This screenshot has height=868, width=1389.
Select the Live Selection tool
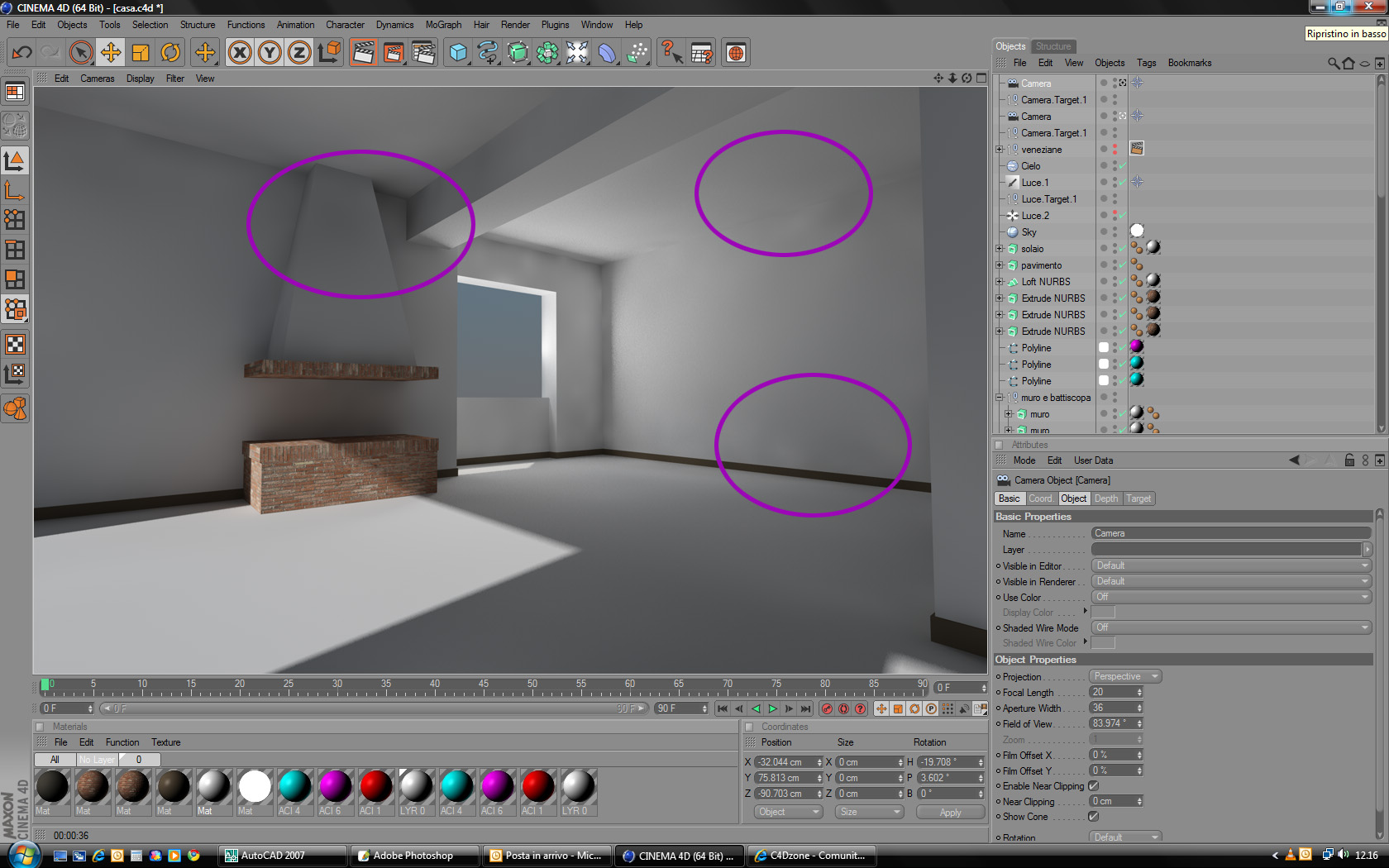(80, 53)
